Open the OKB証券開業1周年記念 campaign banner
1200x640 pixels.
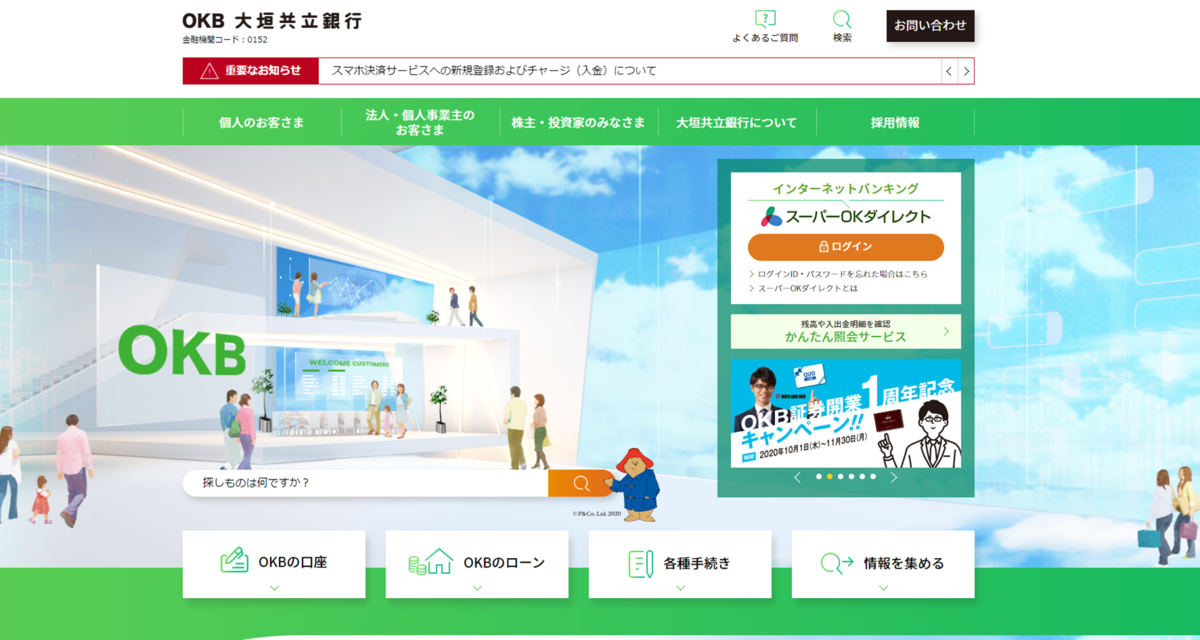pos(846,413)
